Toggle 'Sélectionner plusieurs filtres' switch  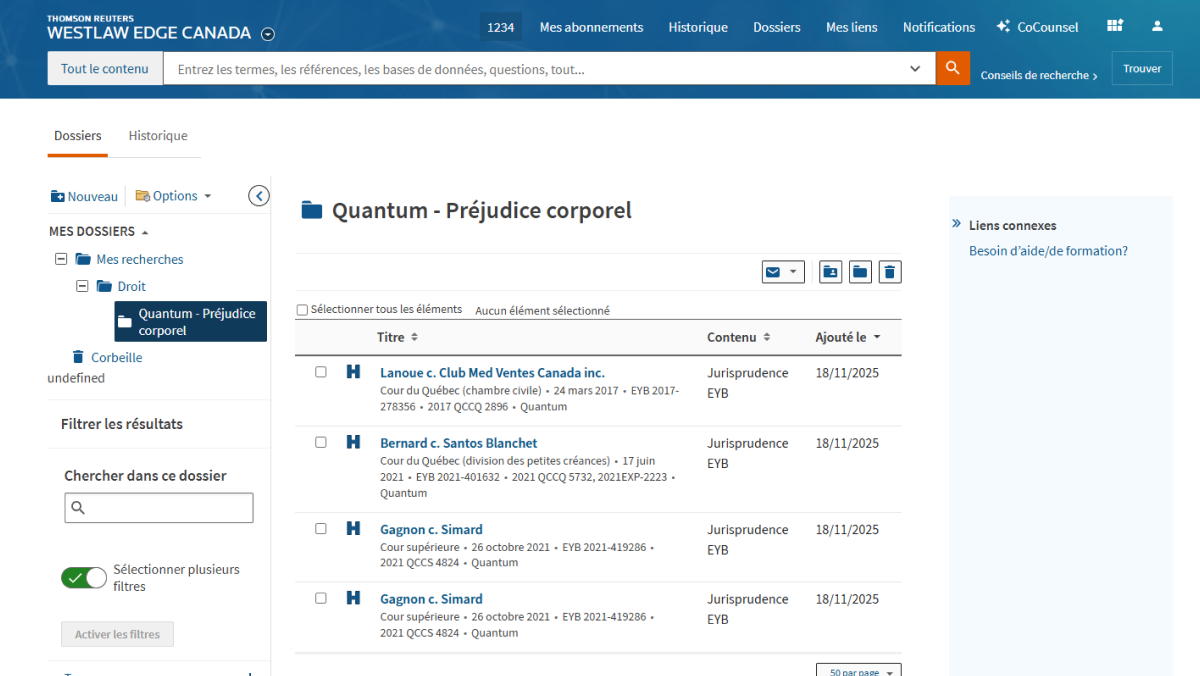84,578
